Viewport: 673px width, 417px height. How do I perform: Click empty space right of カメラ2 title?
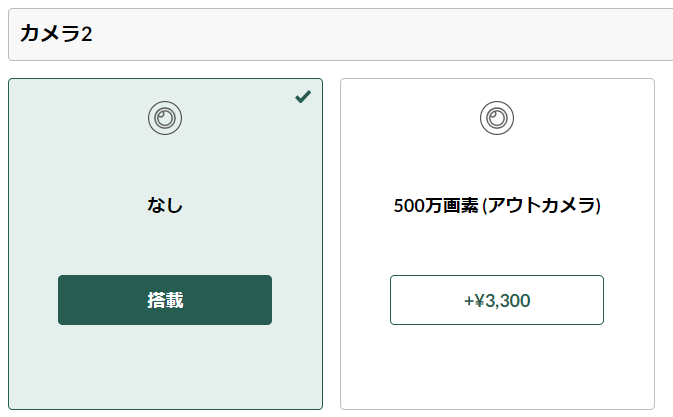382,34
